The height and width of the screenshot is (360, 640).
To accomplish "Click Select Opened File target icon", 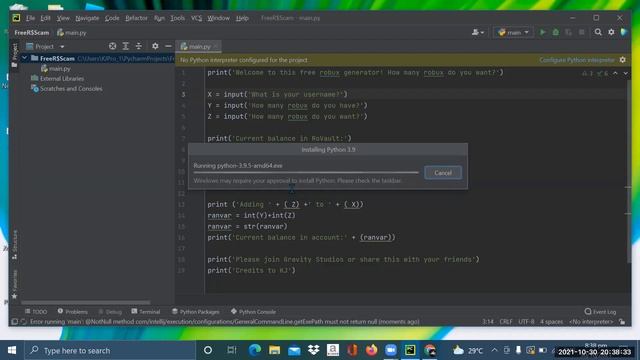I will (113, 46).
